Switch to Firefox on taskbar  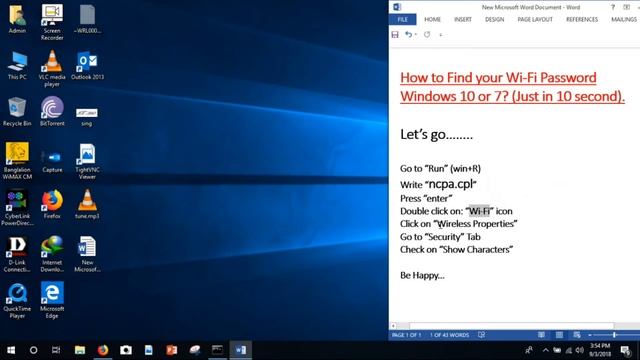coord(103,350)
